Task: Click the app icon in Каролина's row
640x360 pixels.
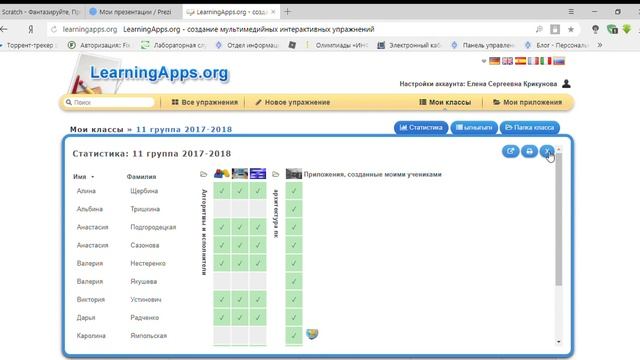Action: click(312, 334)
